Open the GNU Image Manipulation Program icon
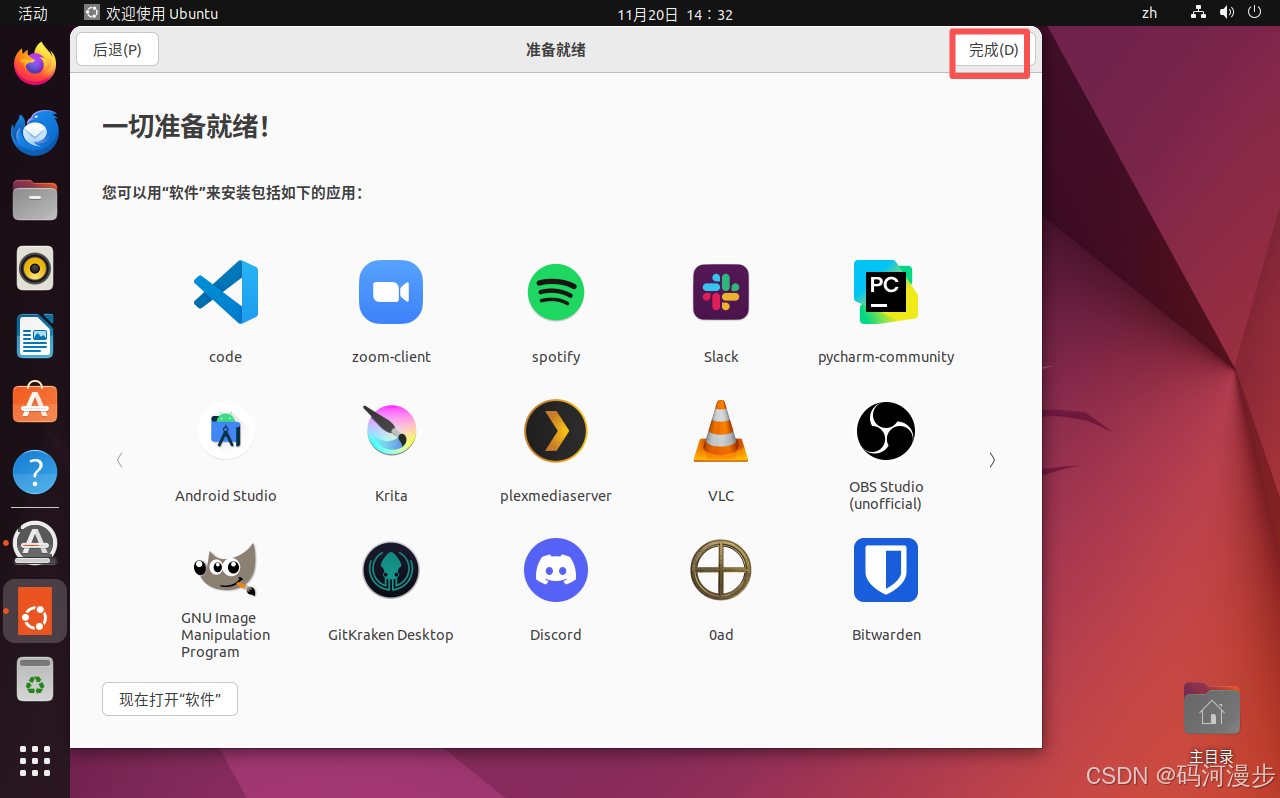Image resolution: width=1280 pixels, height=798 pixels. pyautogui.click(x=226, y=570)
